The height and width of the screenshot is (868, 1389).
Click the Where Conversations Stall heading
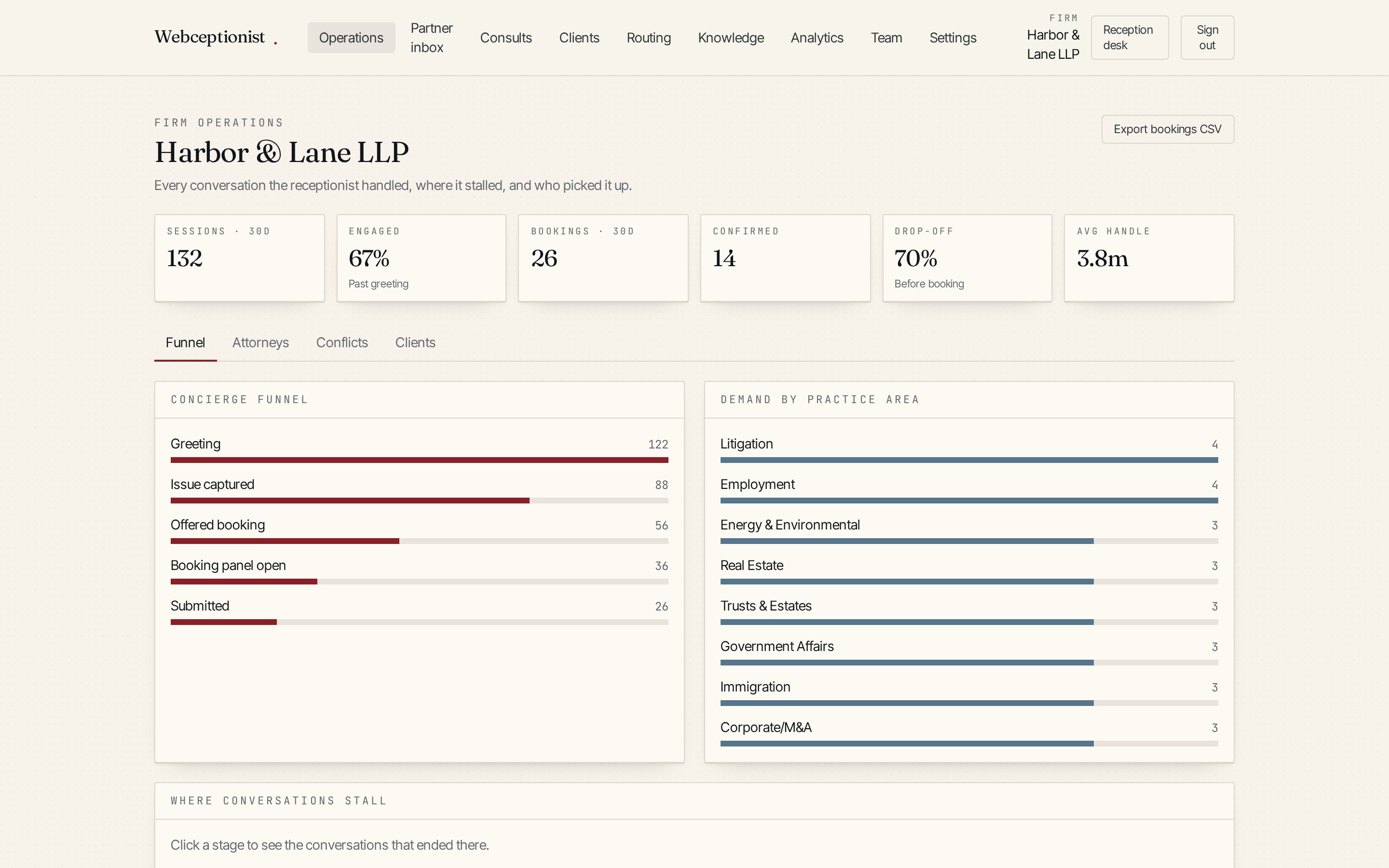click(x=279, y=801)
